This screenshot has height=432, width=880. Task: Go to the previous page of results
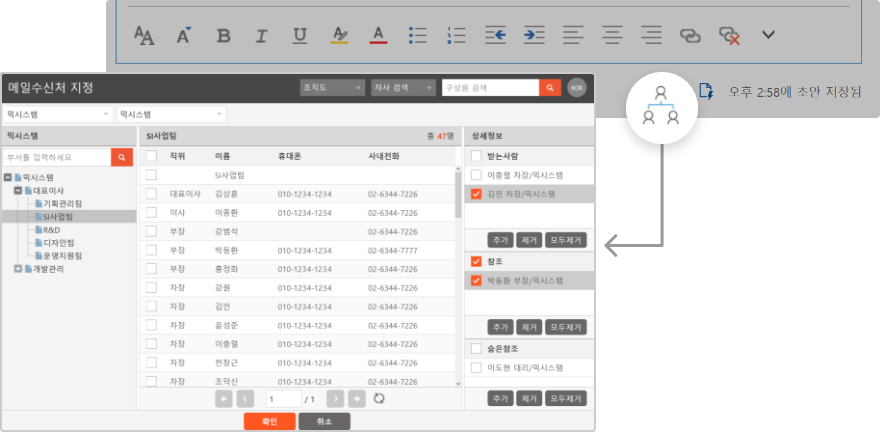(245, 399)
